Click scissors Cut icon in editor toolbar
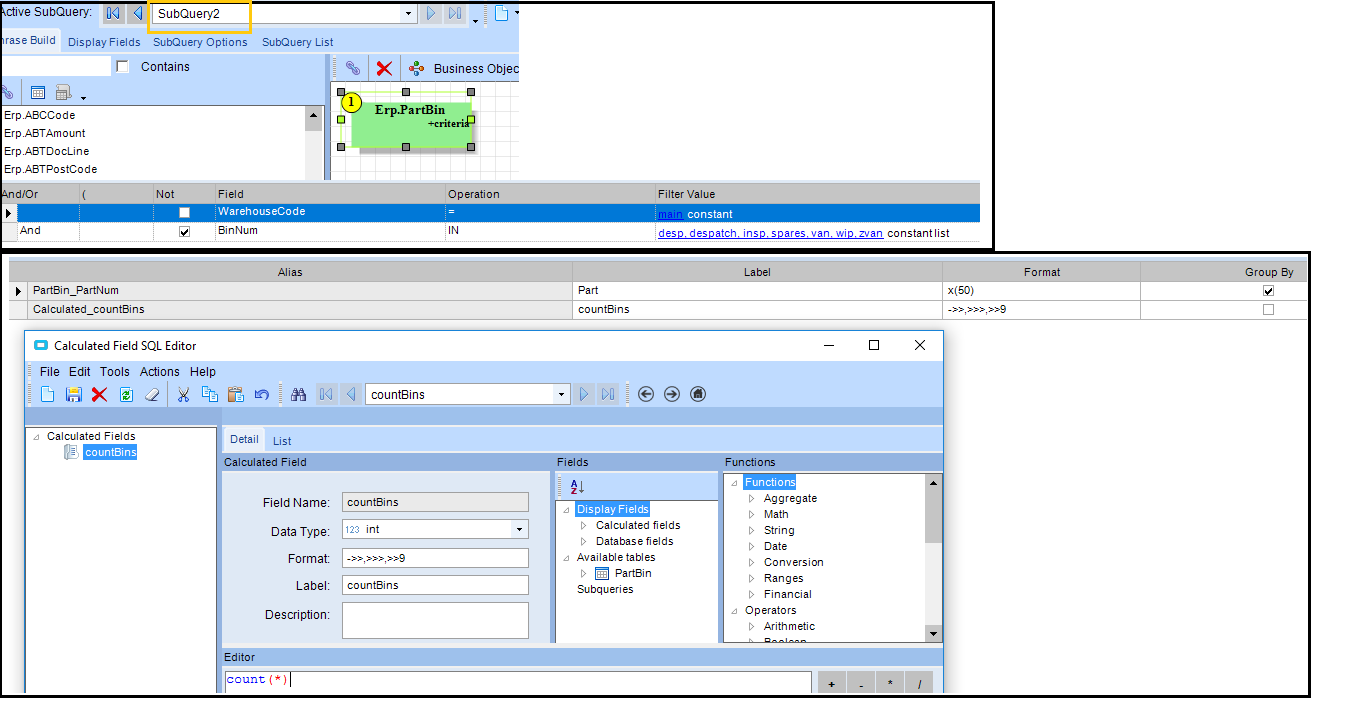Screen dimensions: 1359x702 click(184, 394)
